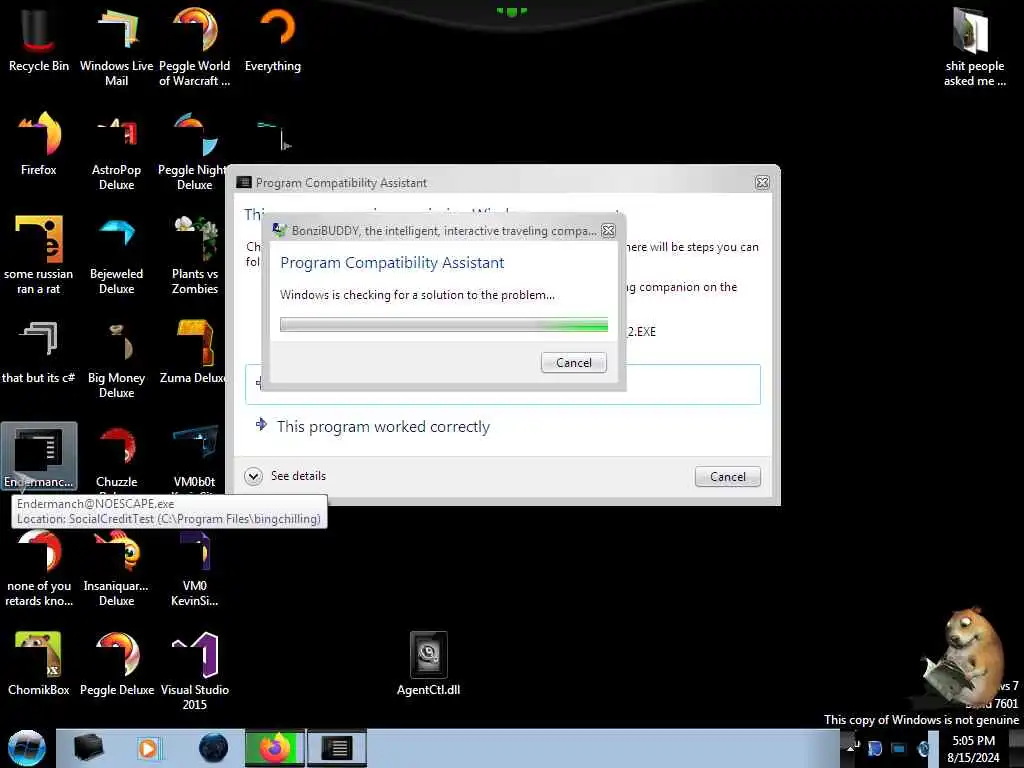
Task: Close the BonziBUDDY progress dialog
Action: point(608,231)
